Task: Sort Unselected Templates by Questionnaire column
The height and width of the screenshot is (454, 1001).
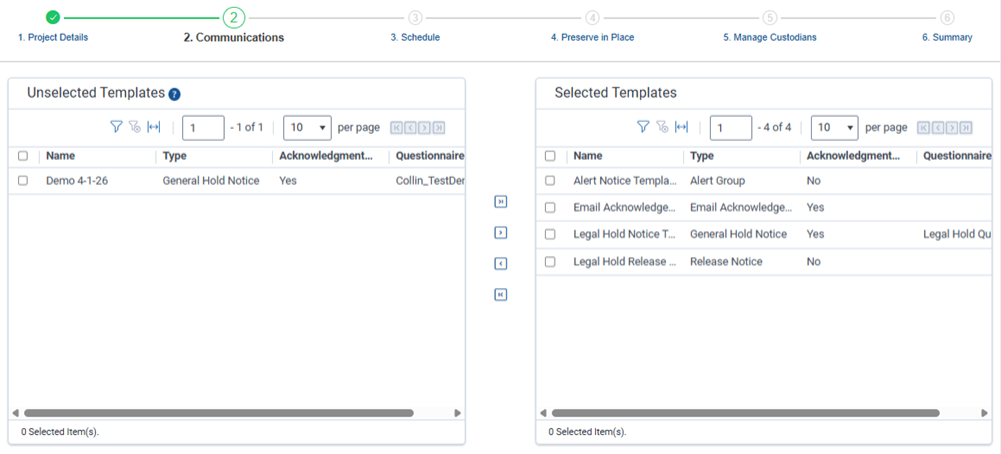Action: point(429,156)
